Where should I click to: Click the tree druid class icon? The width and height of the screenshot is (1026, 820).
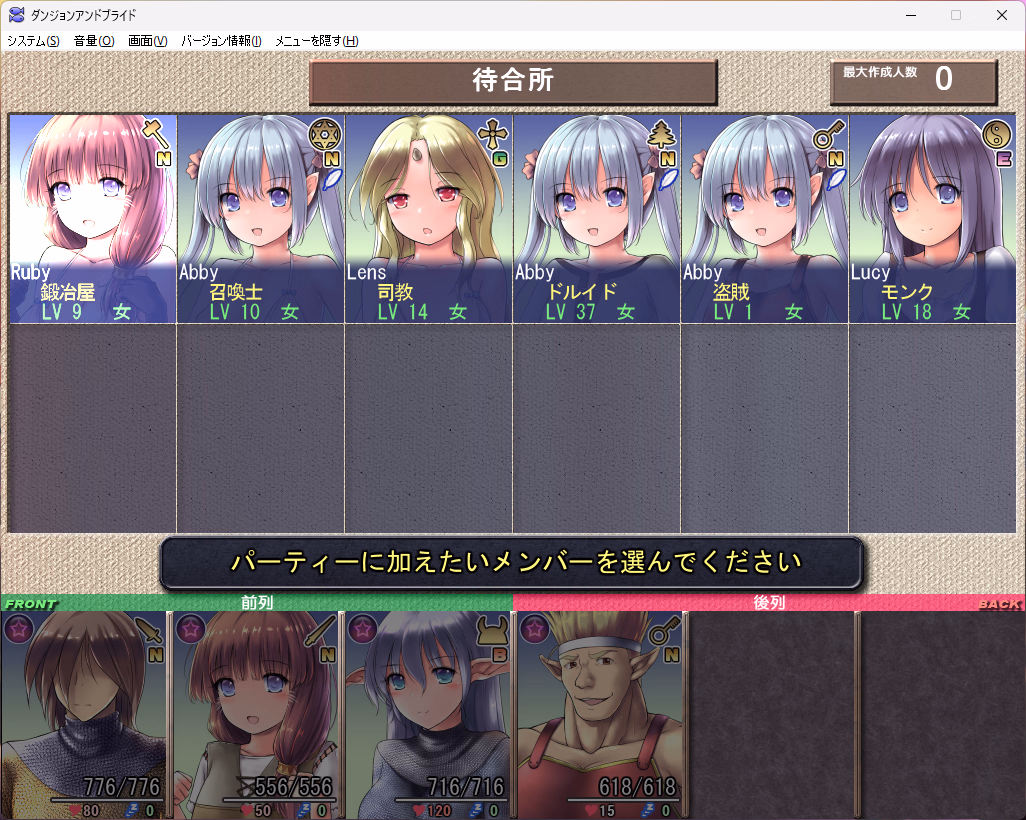point(659,132)
